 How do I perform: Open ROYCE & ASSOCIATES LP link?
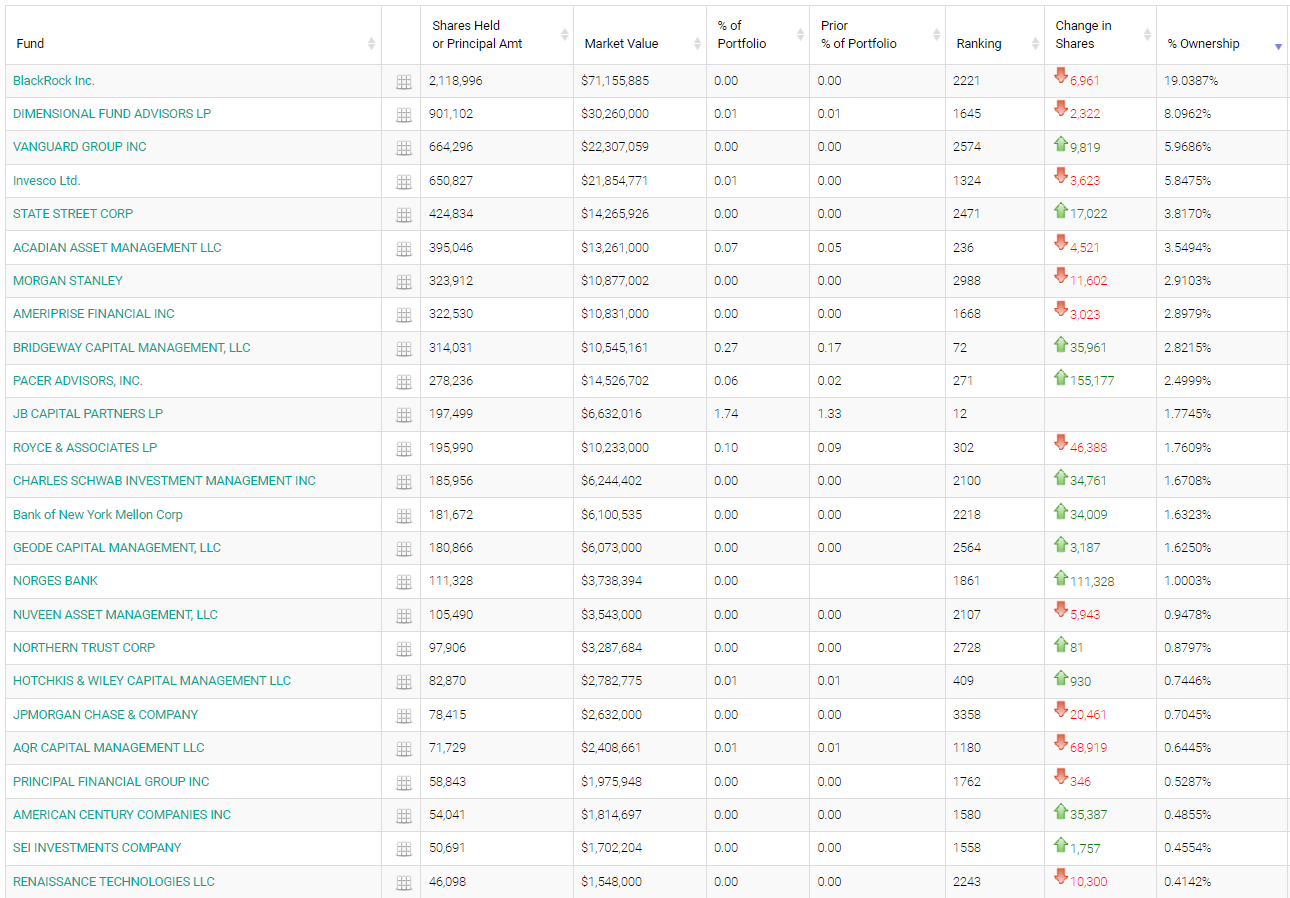85,447
